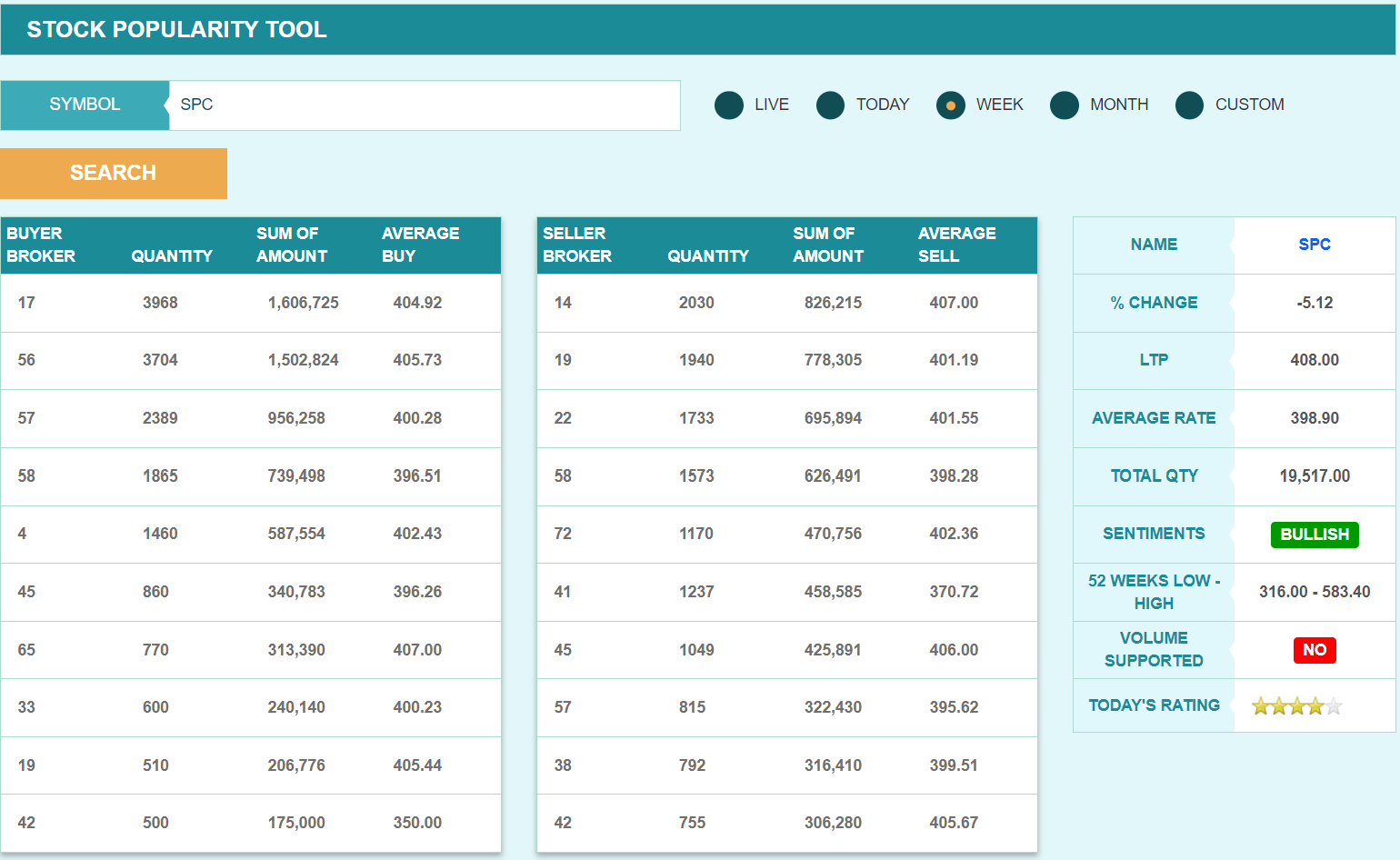The width and height of the screenshot is (1400, 860).
Task: Click the green BULLISH sentiment badge
Action: coord(1314,535)
